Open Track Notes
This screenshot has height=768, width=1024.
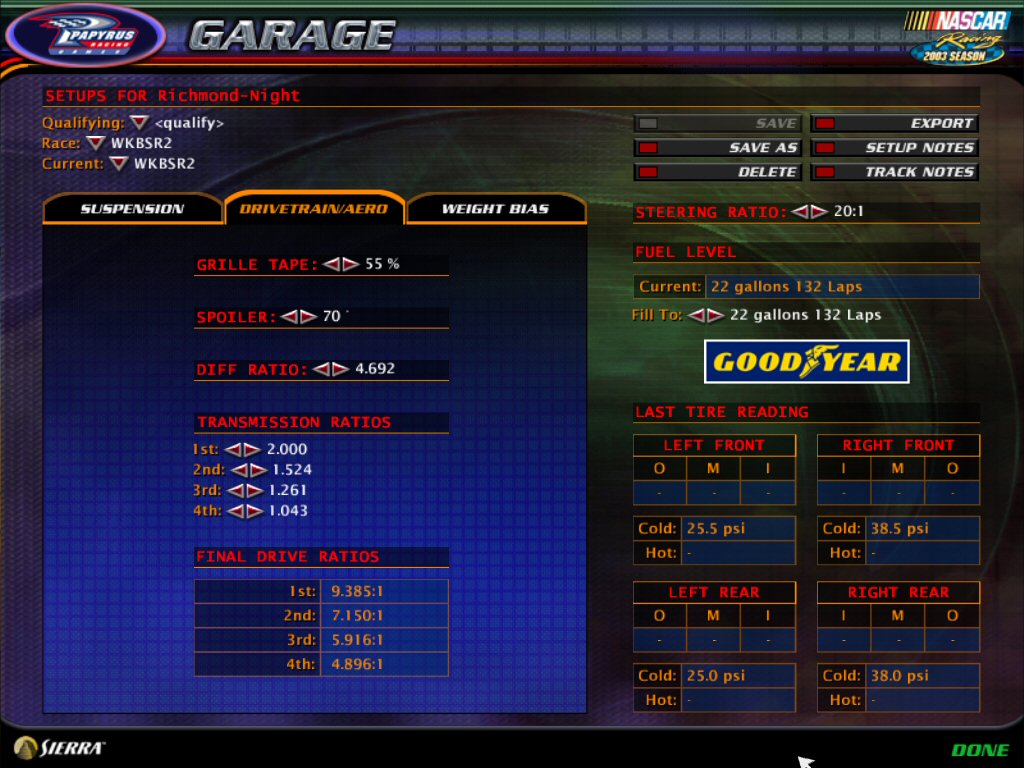point(894,172)
